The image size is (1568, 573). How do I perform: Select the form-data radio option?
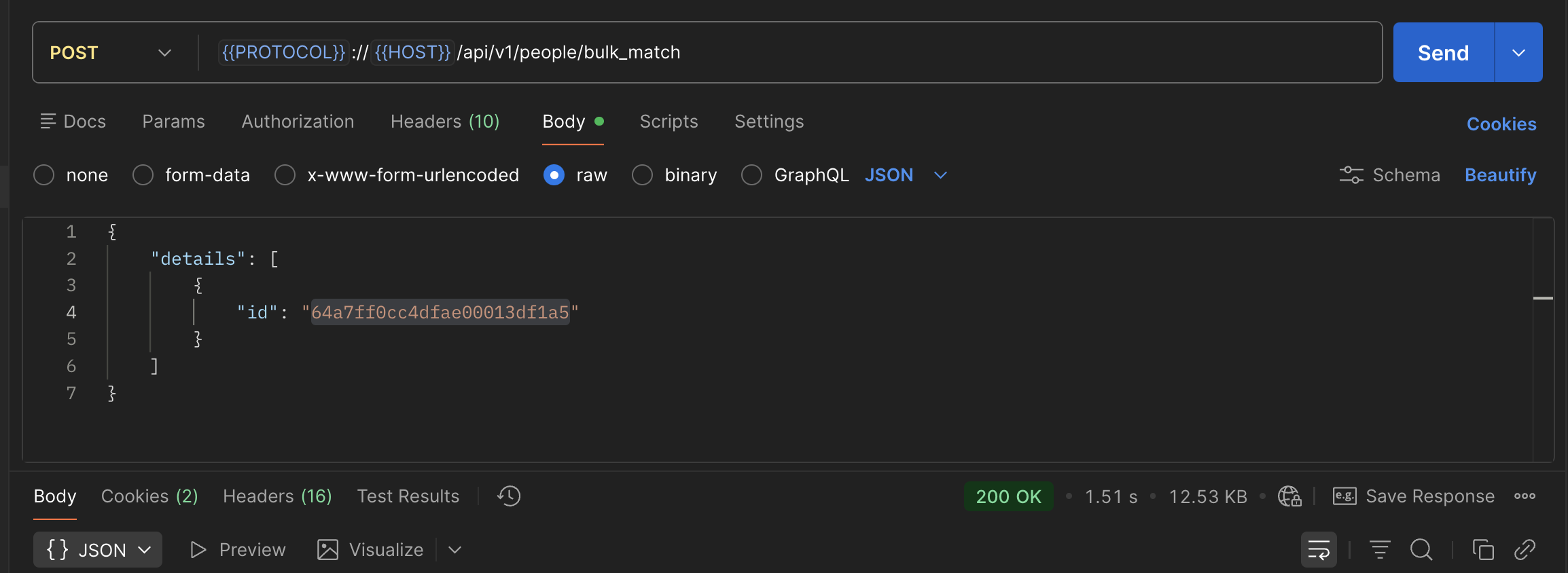pos(143,175)
